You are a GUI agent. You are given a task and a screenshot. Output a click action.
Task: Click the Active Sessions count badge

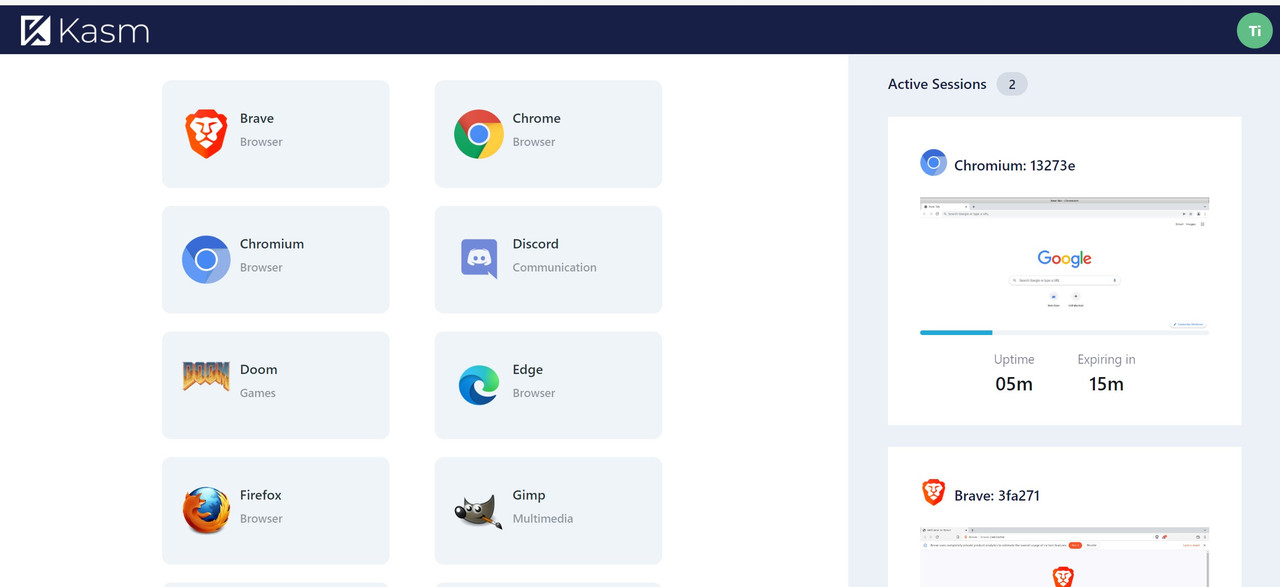pos(1012,84)
